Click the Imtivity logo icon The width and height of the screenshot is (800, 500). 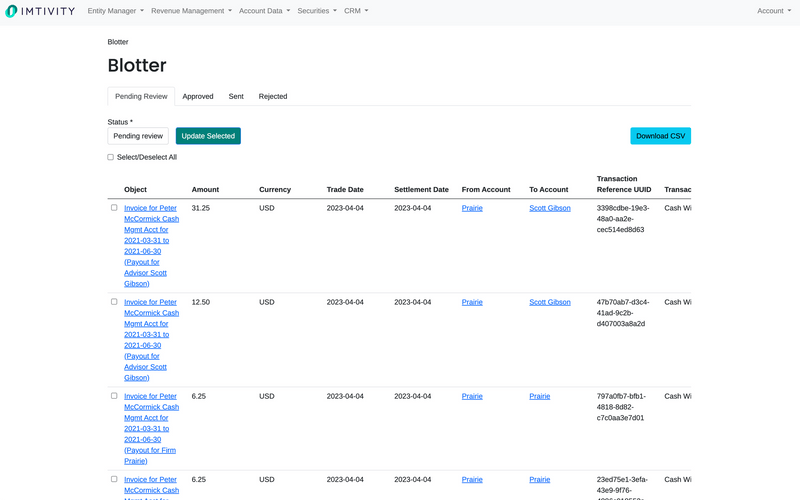coord(14,11)
